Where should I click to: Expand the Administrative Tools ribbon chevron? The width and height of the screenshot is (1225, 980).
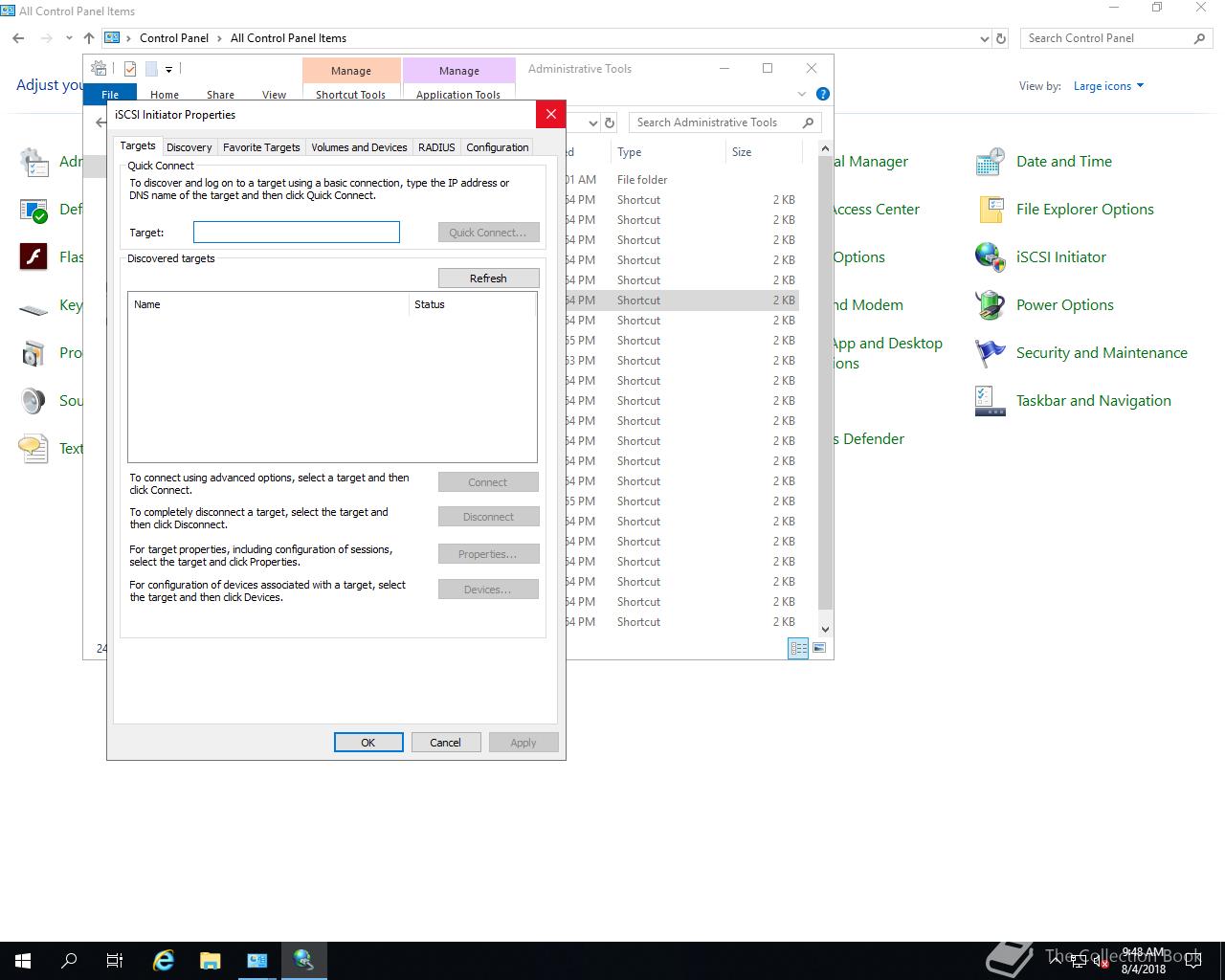pos(802,94)
